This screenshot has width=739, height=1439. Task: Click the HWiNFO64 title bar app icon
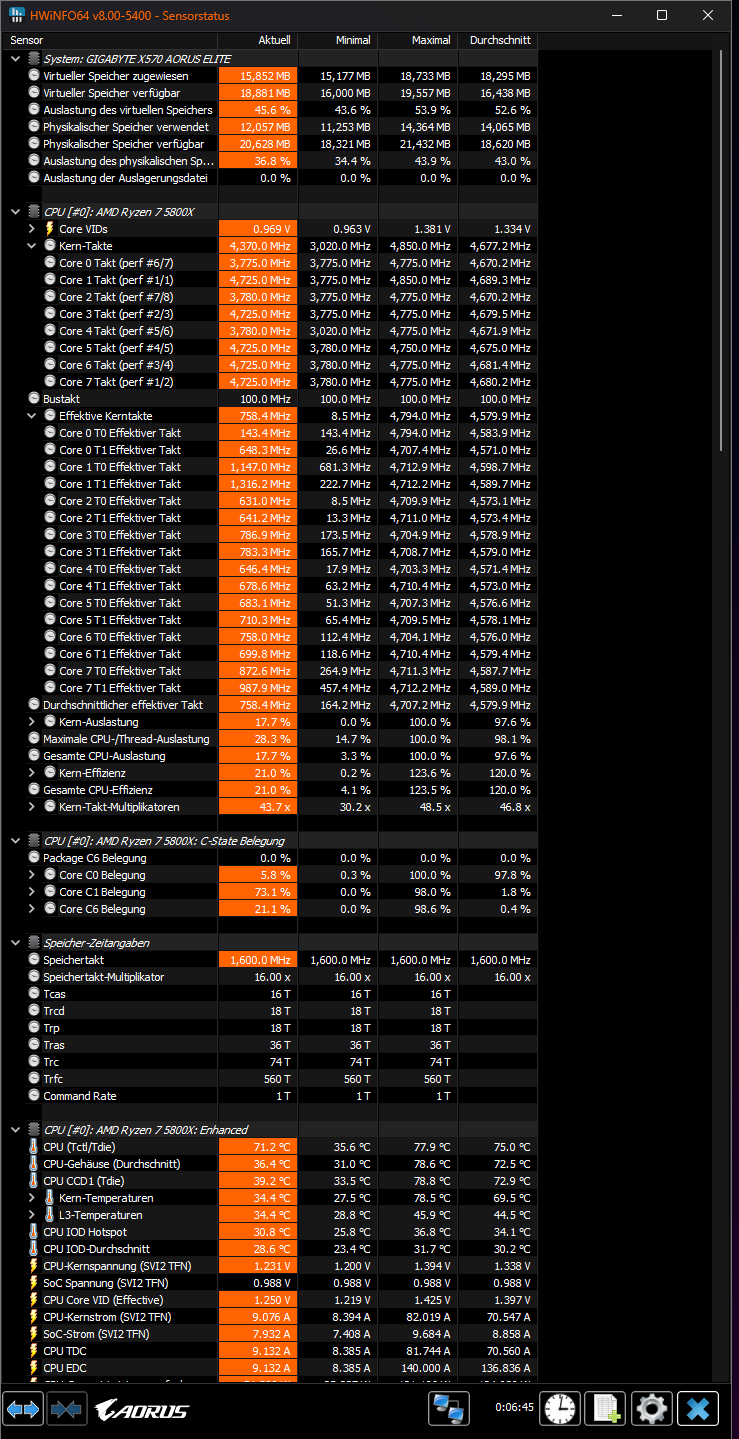18,15
